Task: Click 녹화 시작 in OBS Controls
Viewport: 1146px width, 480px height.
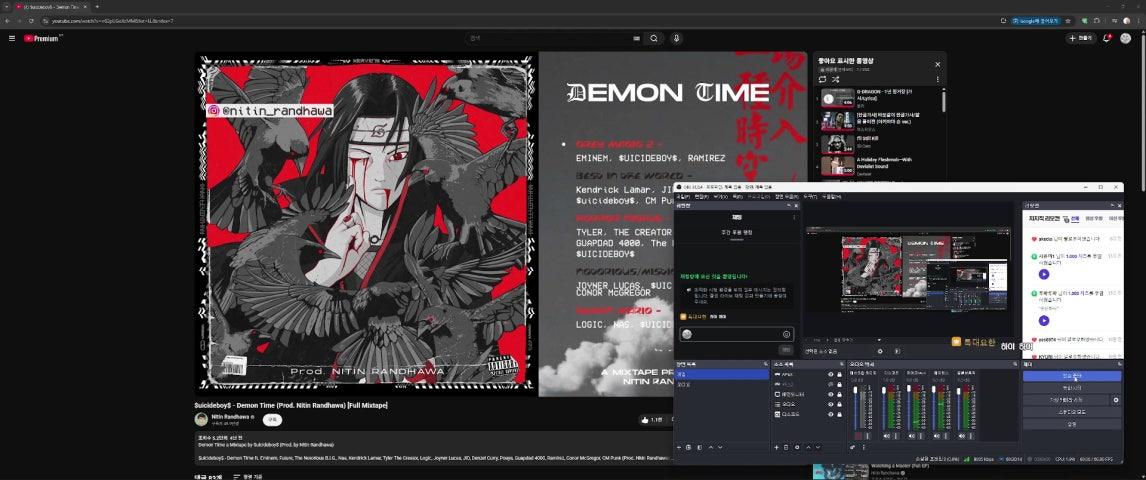Action: pos(1072,388)
